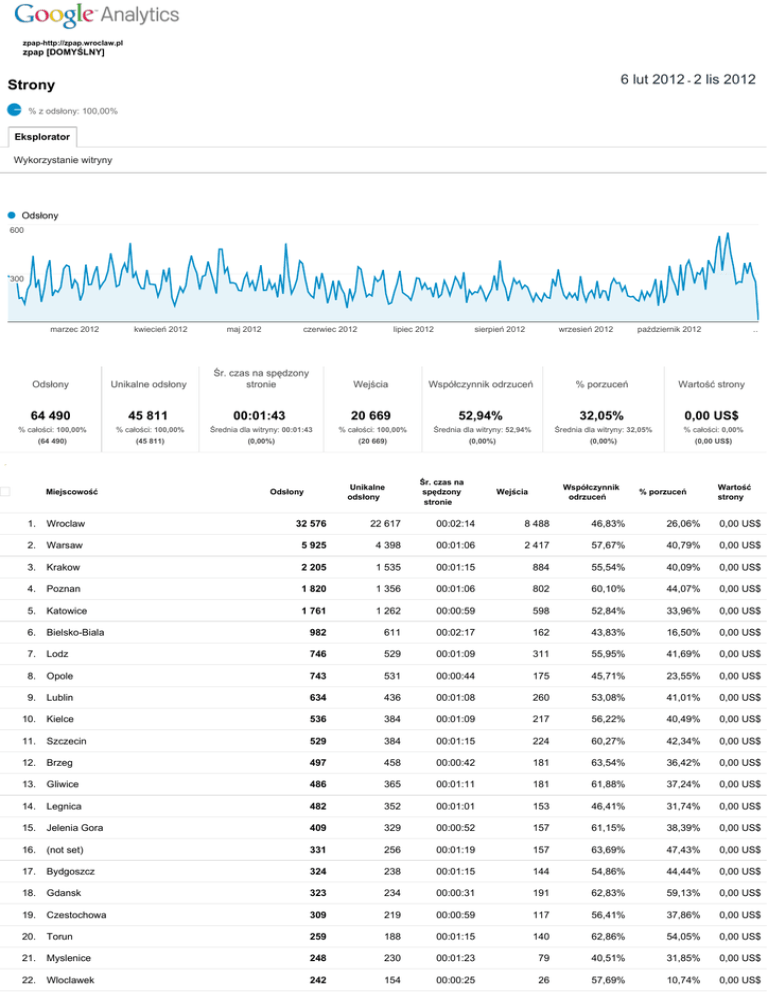Click the 64 490 Odsłony summary metric
The width and height of the screenshot is (768, 994).
coord(50,415)
